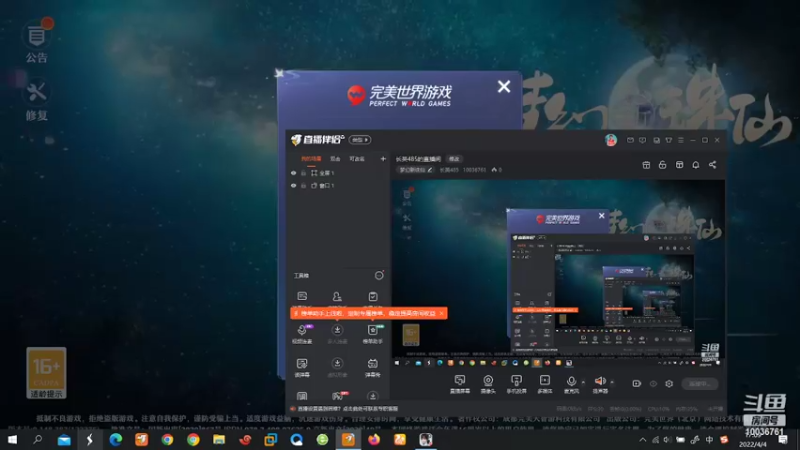Open Firefox from the taskbar
Image resolution: width=800 pixels, height=450 pixels.
[374, 440]
